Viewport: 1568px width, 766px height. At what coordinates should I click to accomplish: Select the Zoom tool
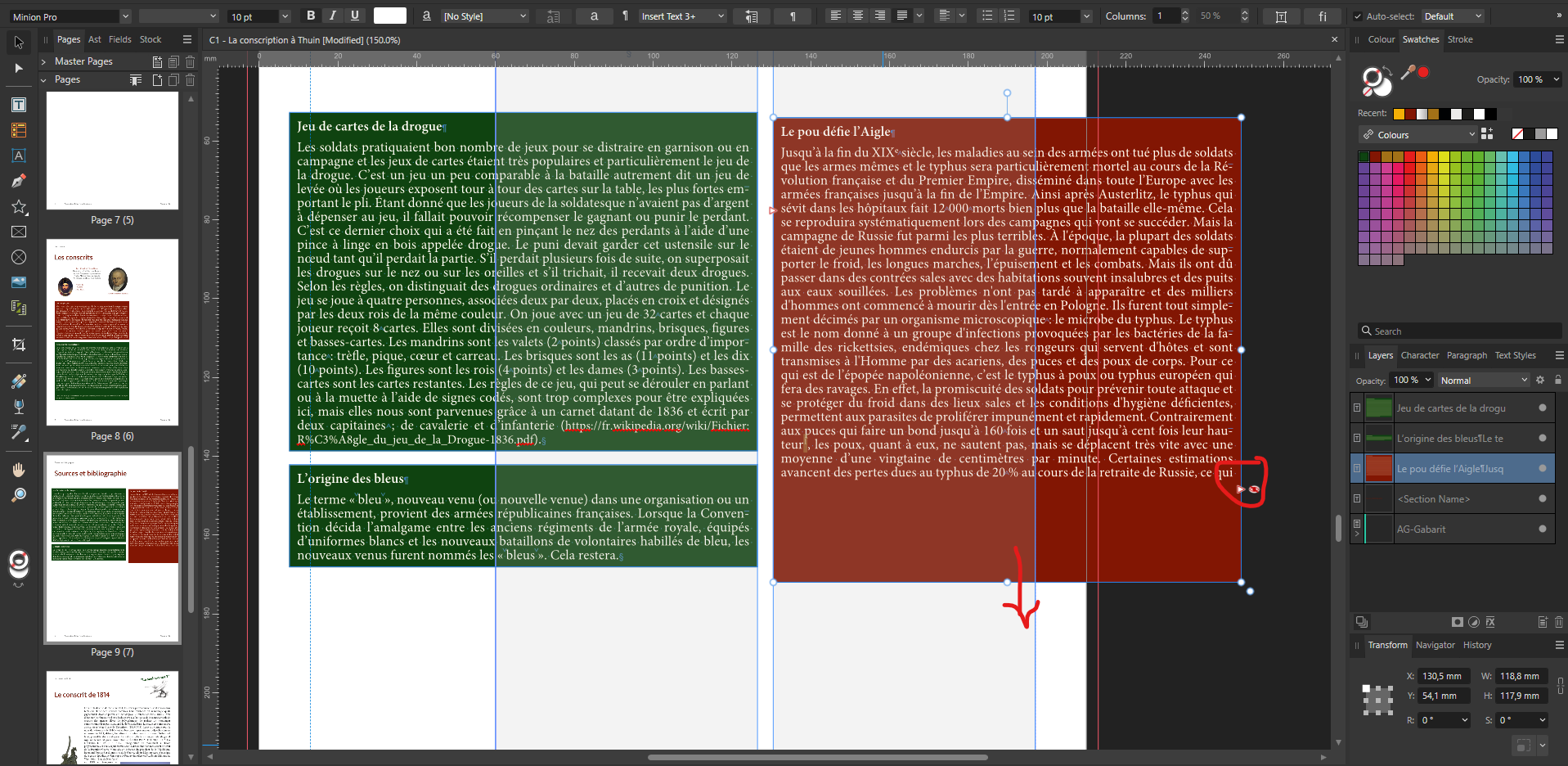click(x=18, y=495)
